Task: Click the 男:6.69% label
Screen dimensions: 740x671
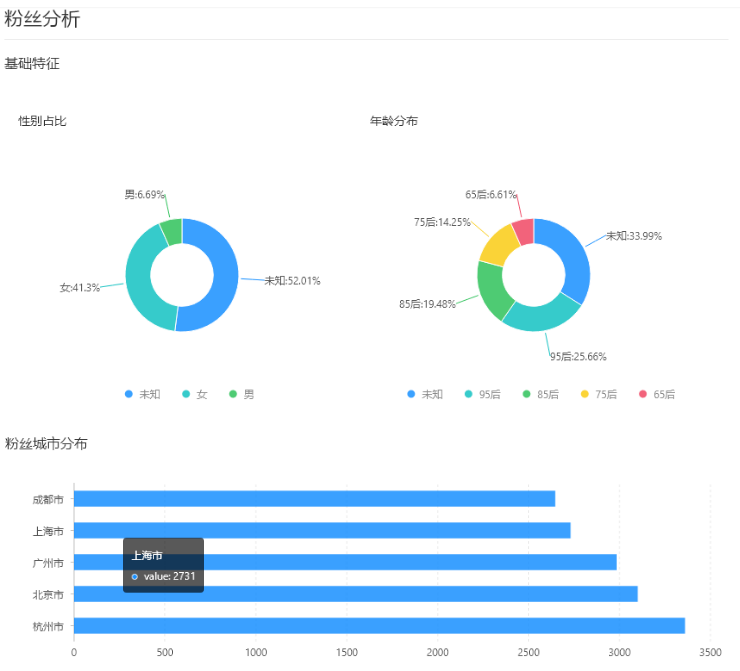Action: click(144, 194)
